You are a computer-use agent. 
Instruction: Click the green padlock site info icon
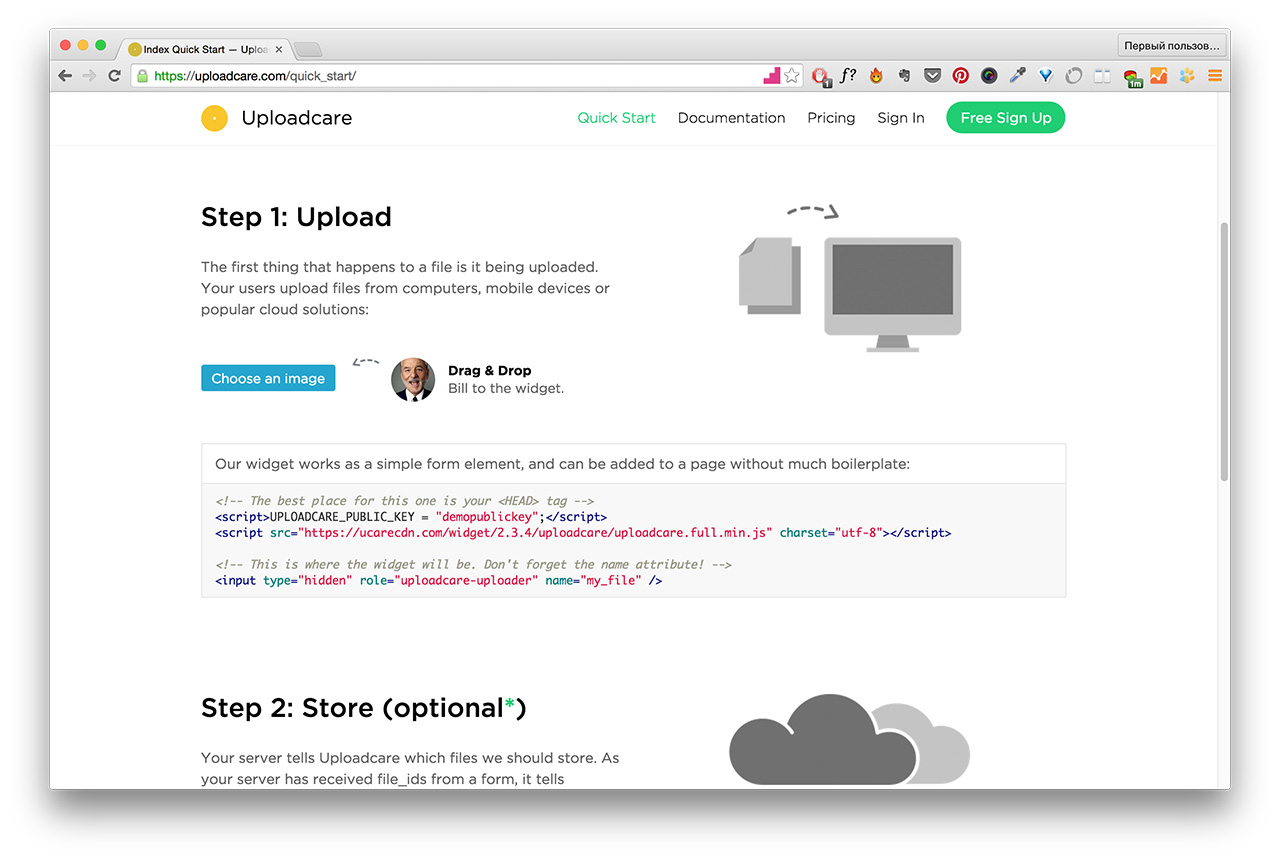pyautogui.click(x=143, y=76)
